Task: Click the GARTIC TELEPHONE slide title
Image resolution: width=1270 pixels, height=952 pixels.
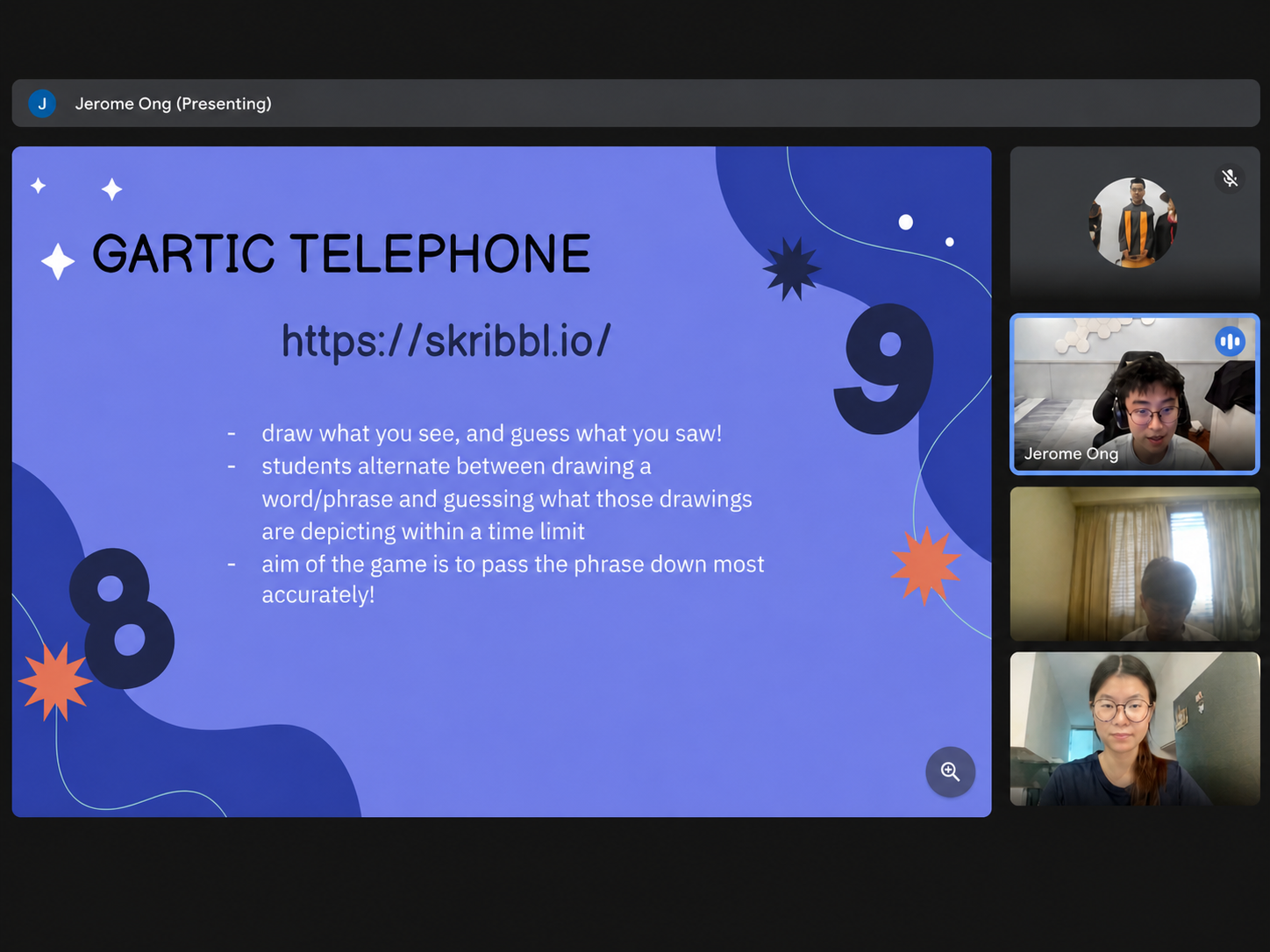Action: click(x=341, y=253)
